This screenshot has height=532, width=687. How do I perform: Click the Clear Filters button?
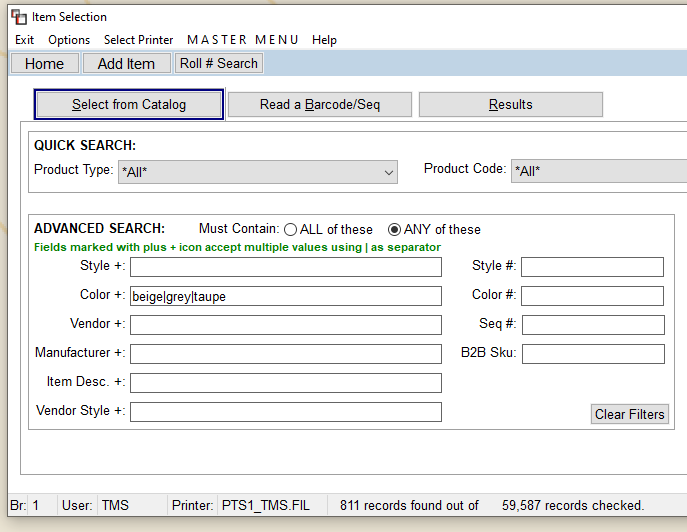pos(630,414)
